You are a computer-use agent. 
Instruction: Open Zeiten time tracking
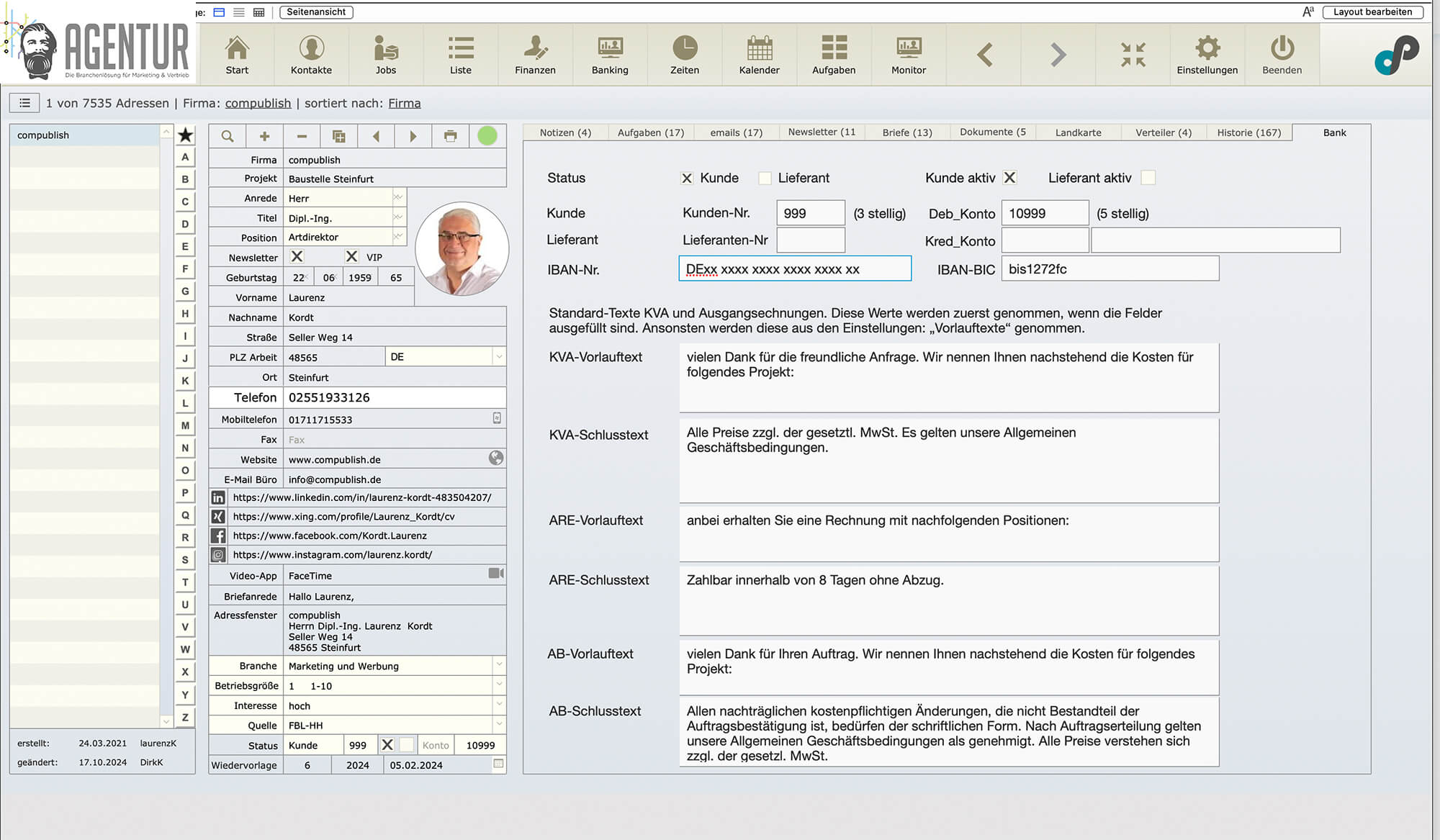[x=685, y=55]
